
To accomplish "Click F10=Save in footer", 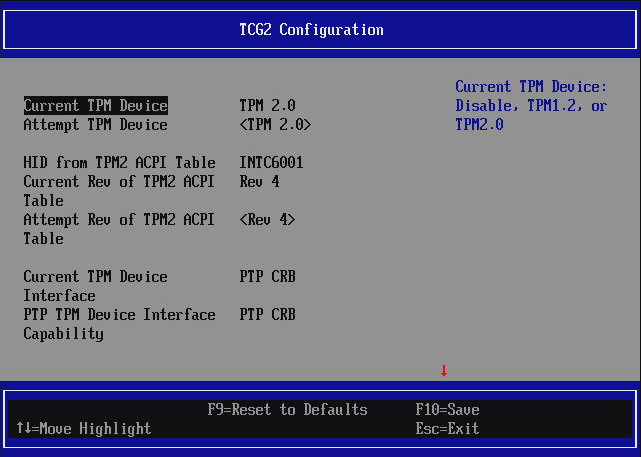I will coord(447,410).
